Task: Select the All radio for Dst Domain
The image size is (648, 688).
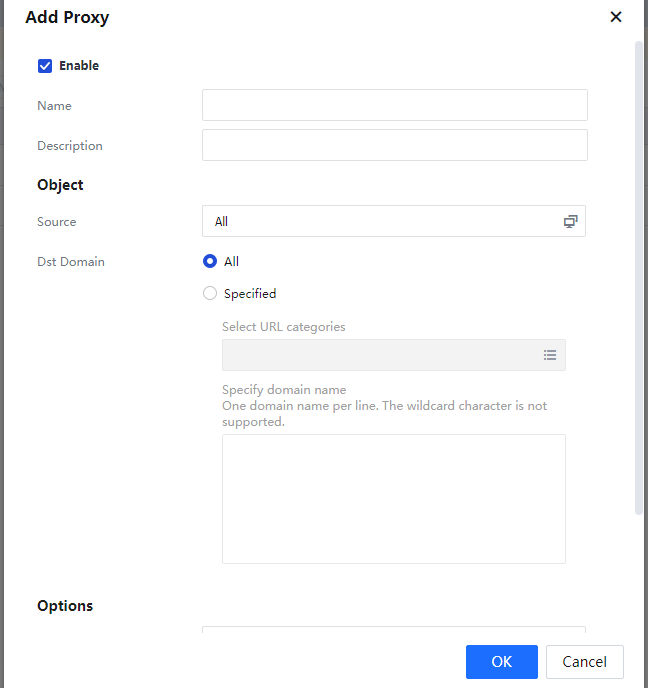Action: pos(210,262)
